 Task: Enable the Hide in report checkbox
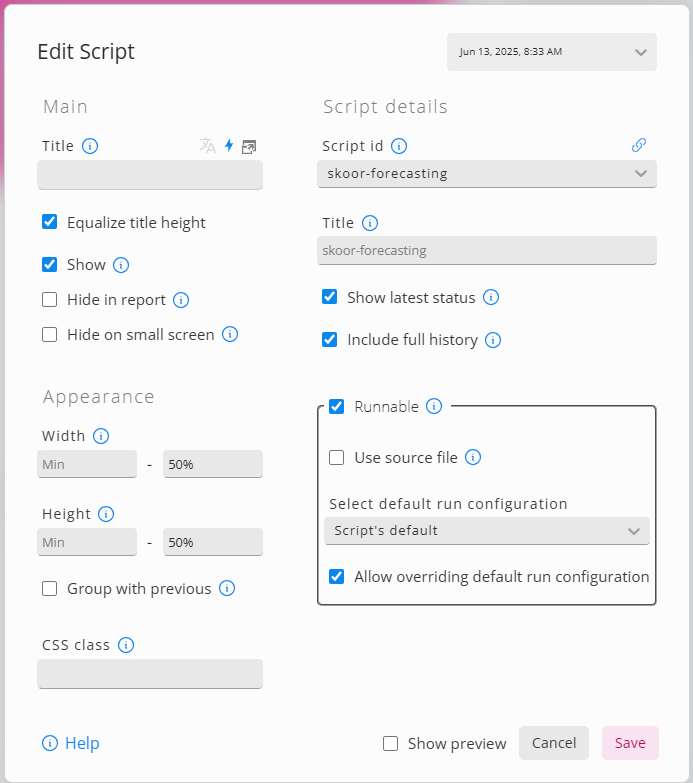click(50, 300)
